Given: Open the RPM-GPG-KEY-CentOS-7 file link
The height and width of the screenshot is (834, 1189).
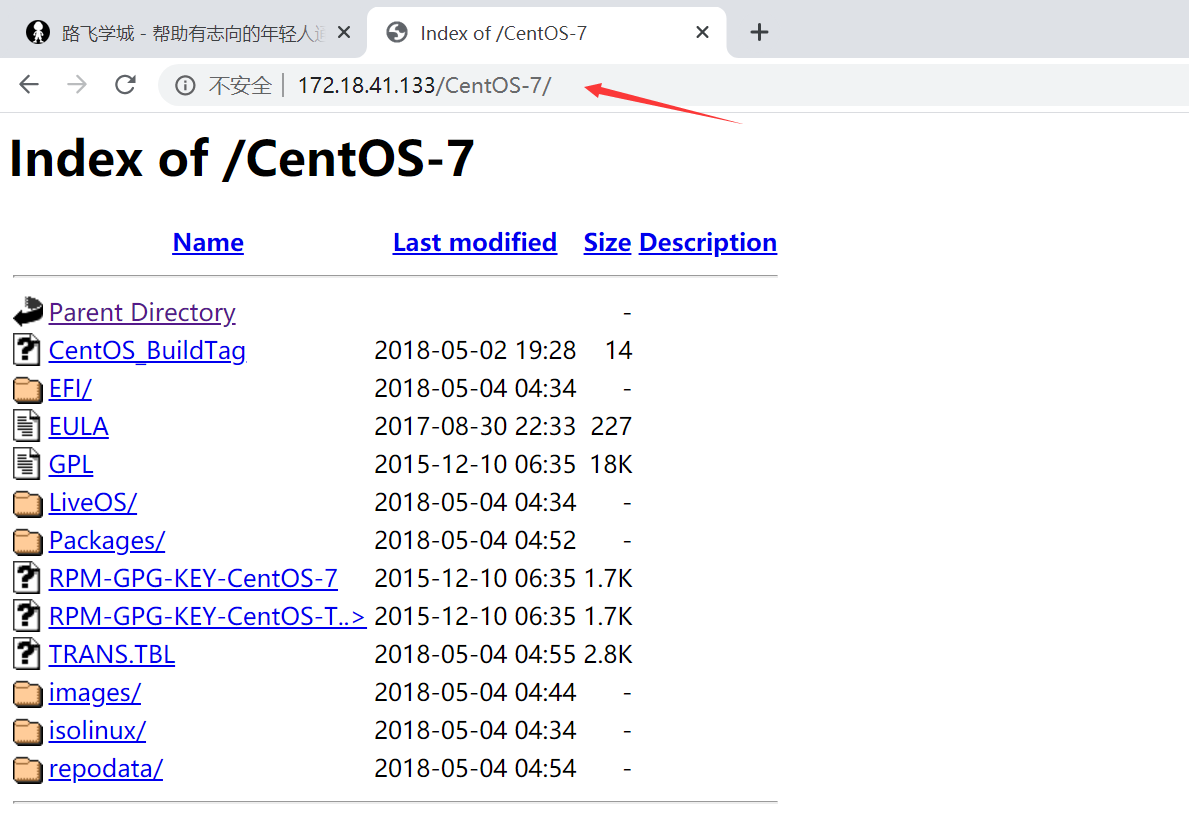Looking at the screenshot, I should coord(193,578).
